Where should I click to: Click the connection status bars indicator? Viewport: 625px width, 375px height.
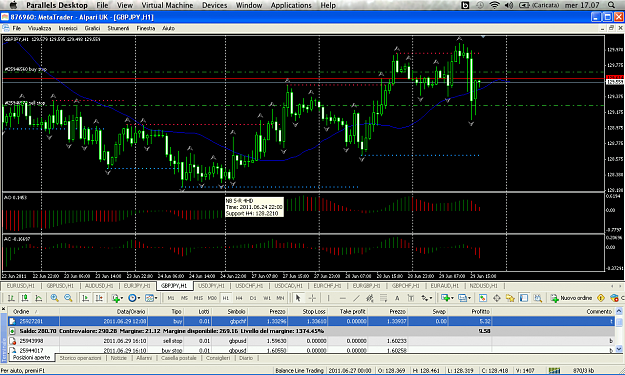(554, 371)
